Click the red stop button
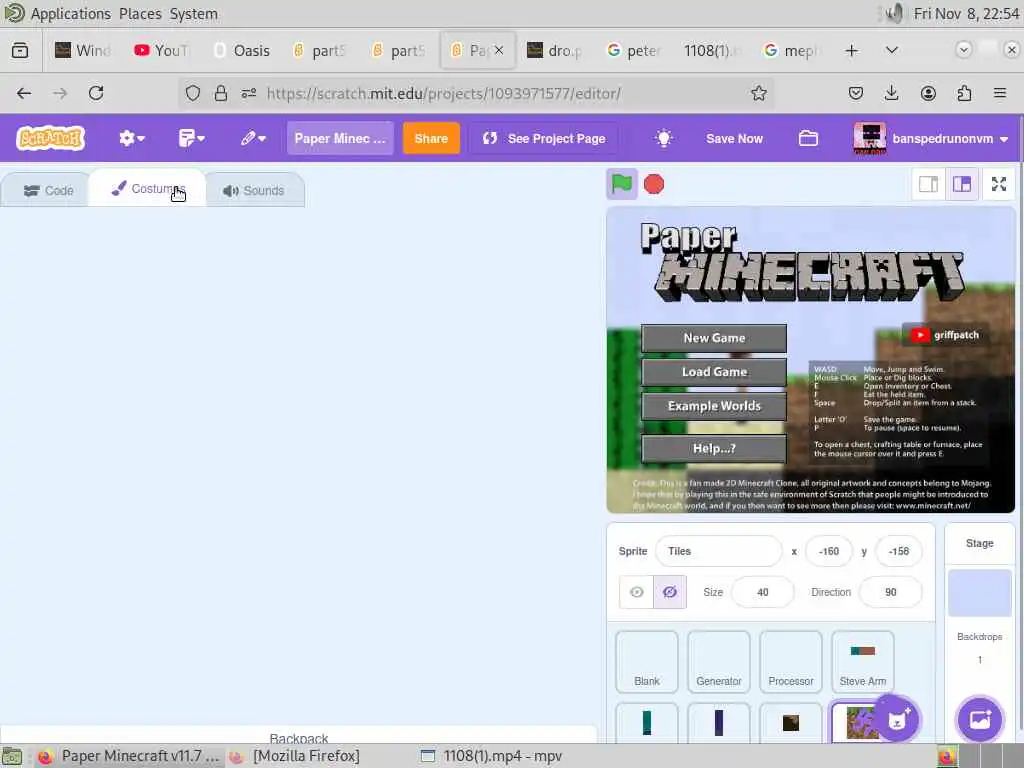 654,184
